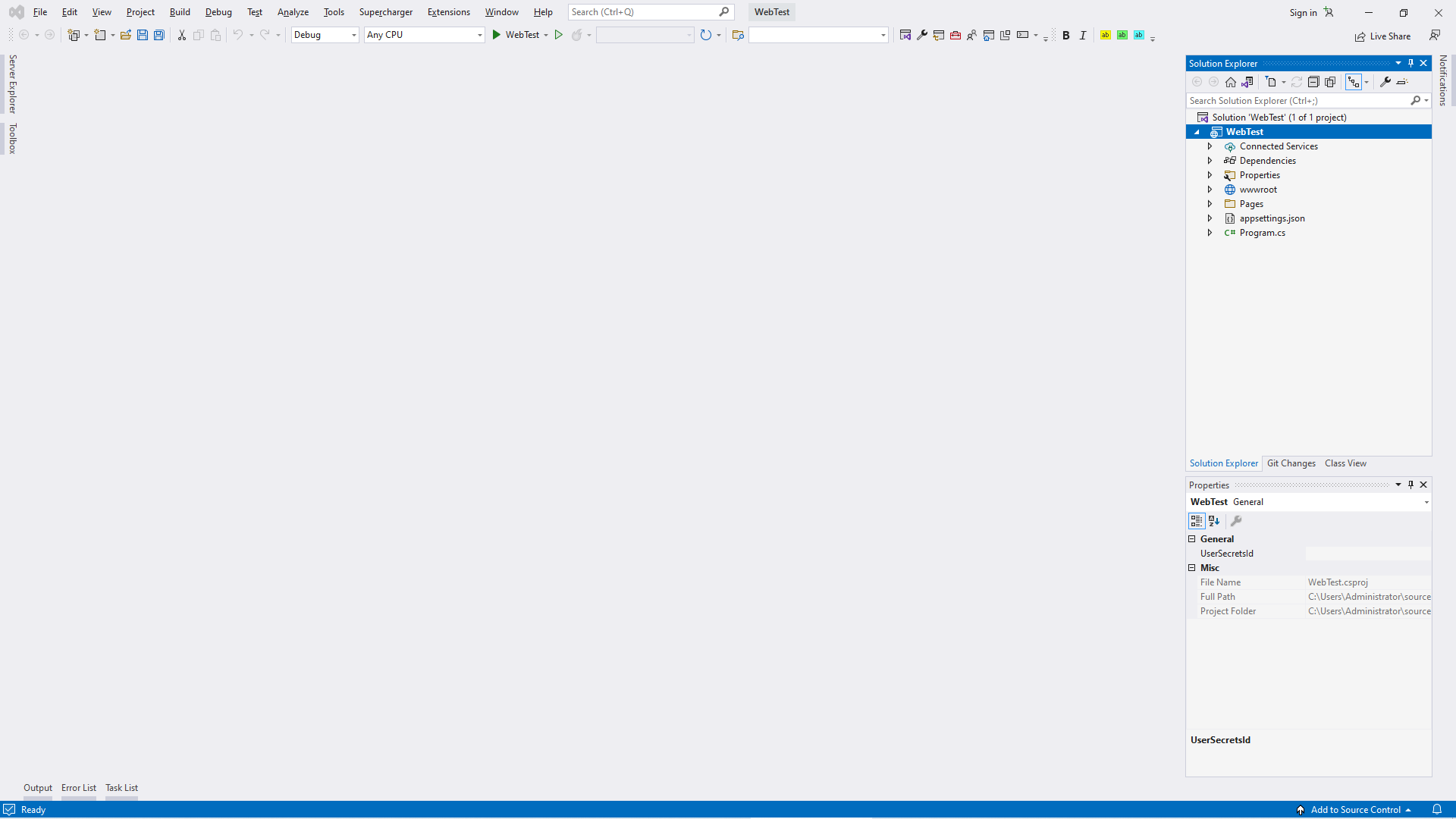The width and height of the screenshot is (1456, 819).
Task: Toggle the Categorized view in Properties panel
Action: pos(1197,521)
